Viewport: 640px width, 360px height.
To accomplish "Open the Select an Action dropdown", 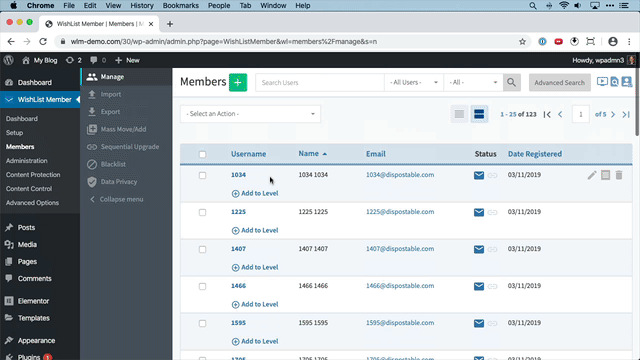I will [250, 114].
